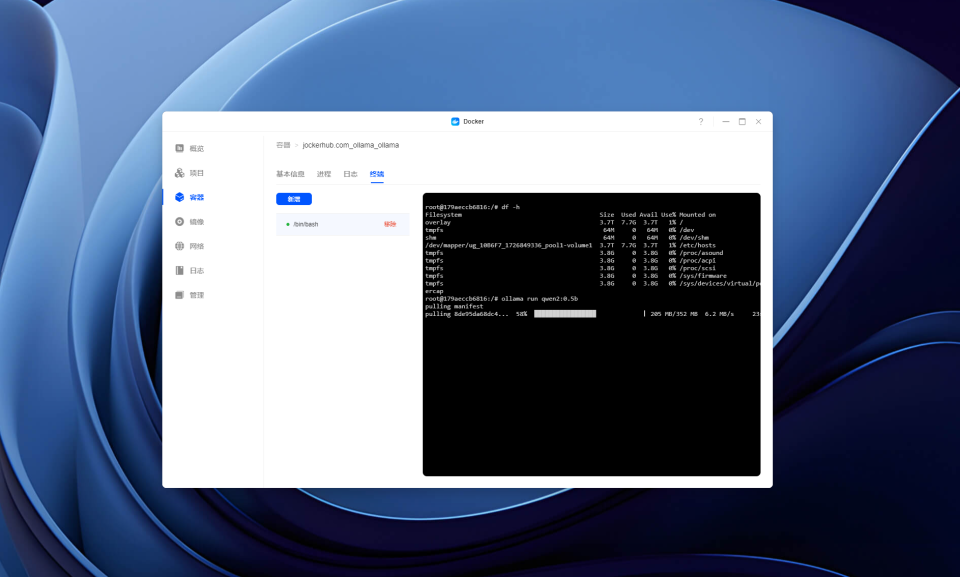This screenshot has width=960, height=577.
Task: Click the blue 新增 button
Action: click(294, 199)
